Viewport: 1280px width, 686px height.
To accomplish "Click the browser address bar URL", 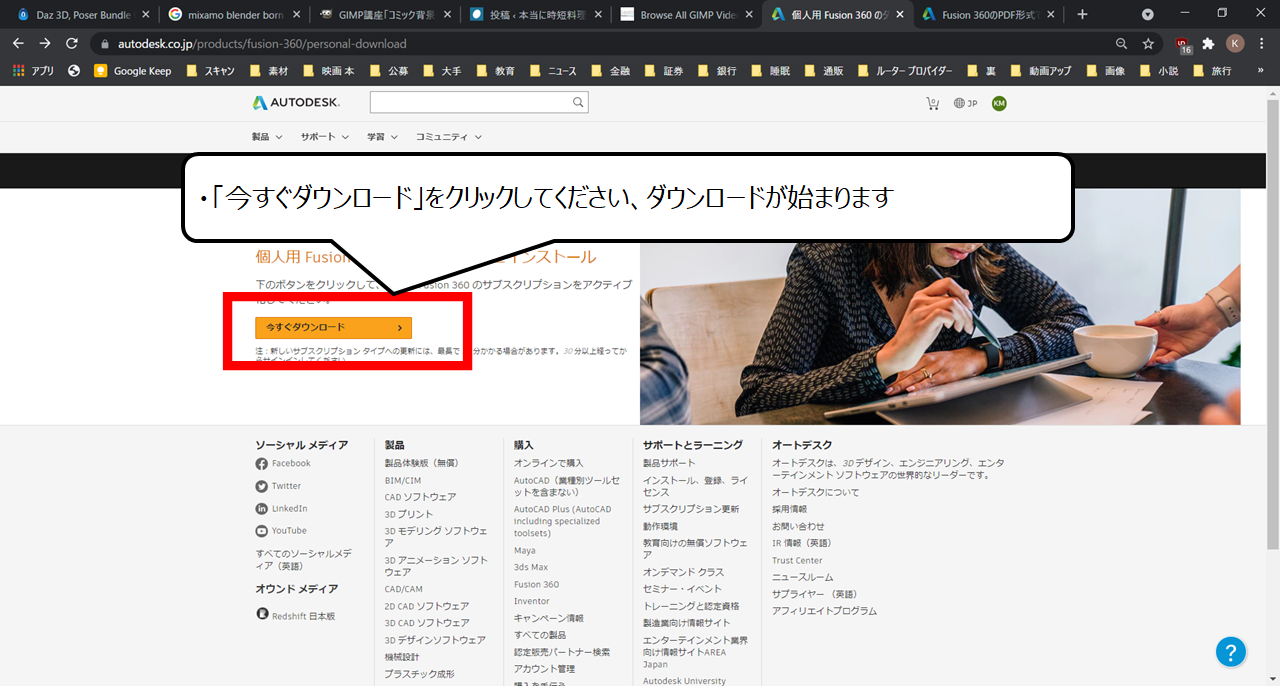I will 262,44.
